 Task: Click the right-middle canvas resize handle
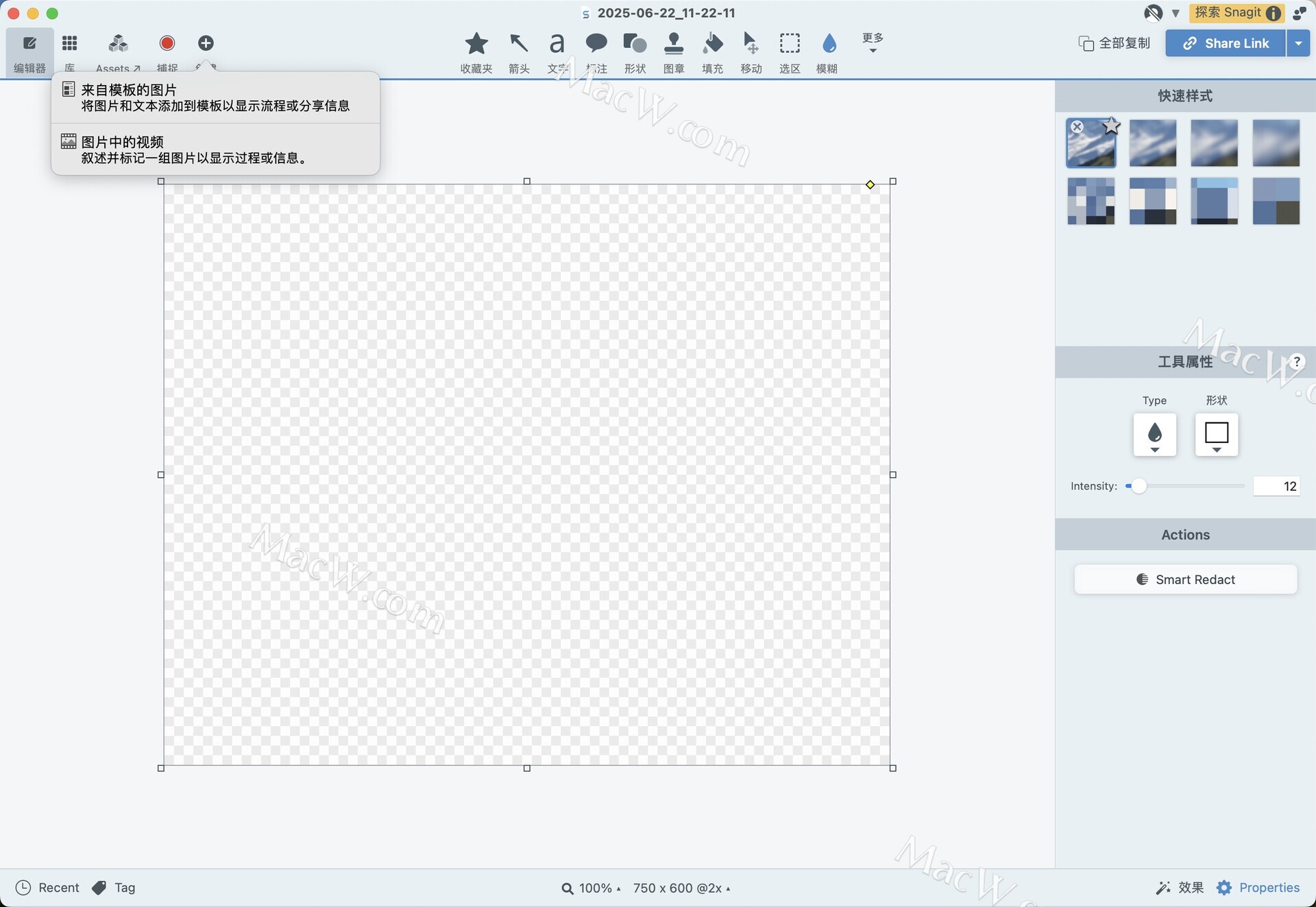click(893, 474)
